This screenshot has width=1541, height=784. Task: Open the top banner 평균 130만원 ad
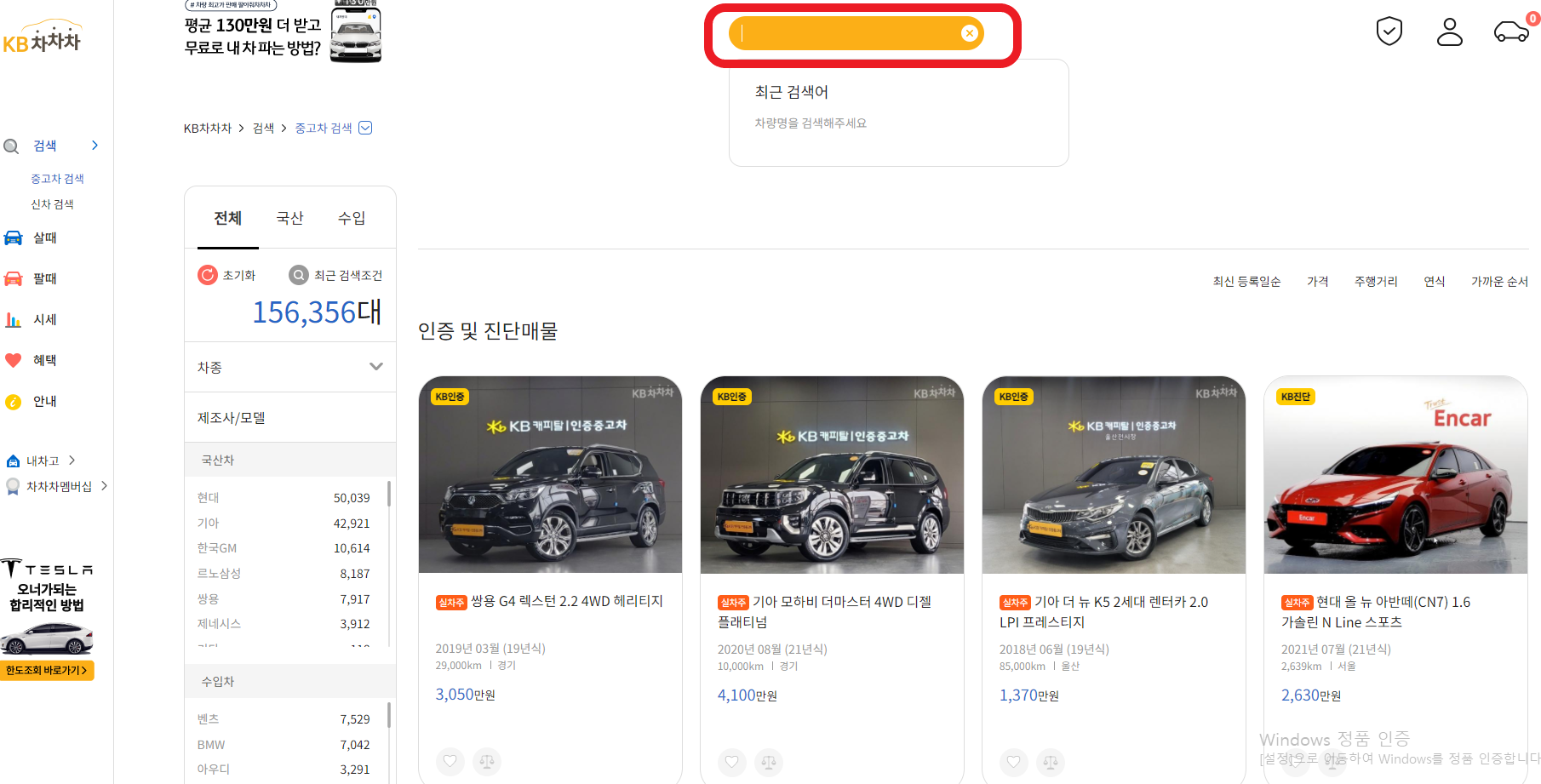click(283, 31)
